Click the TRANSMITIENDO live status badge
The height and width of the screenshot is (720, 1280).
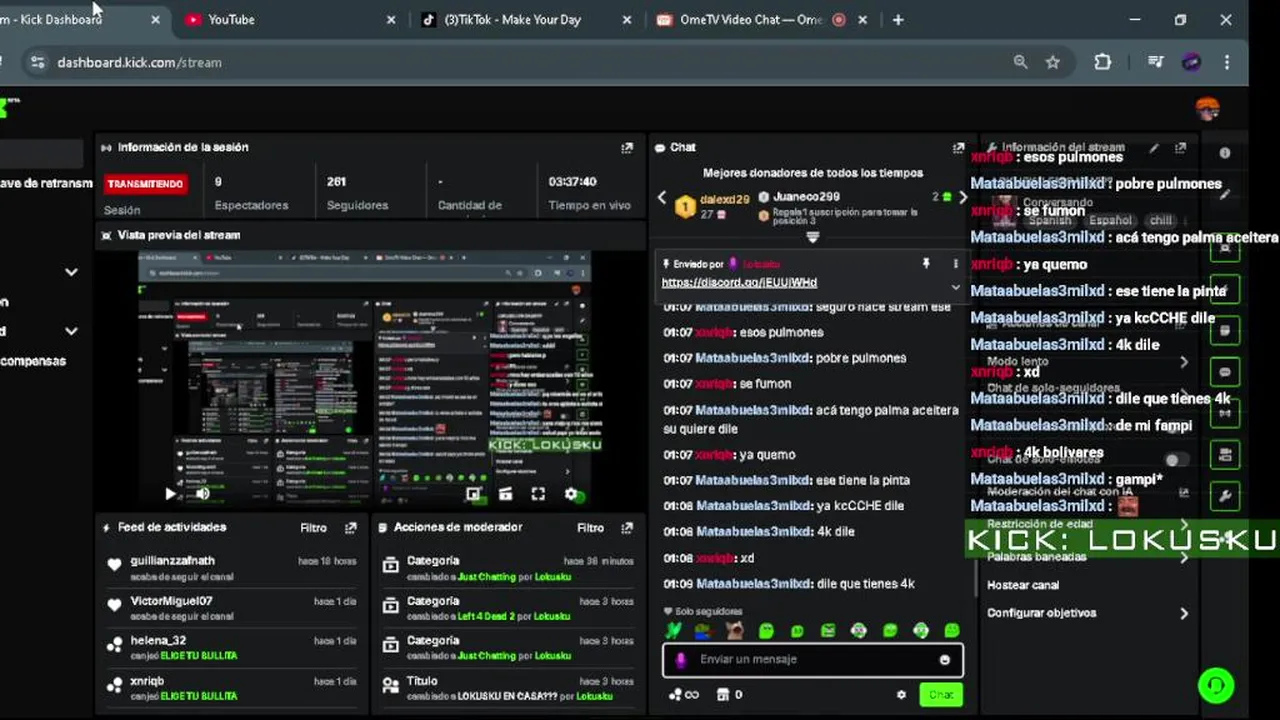[146, 184]
